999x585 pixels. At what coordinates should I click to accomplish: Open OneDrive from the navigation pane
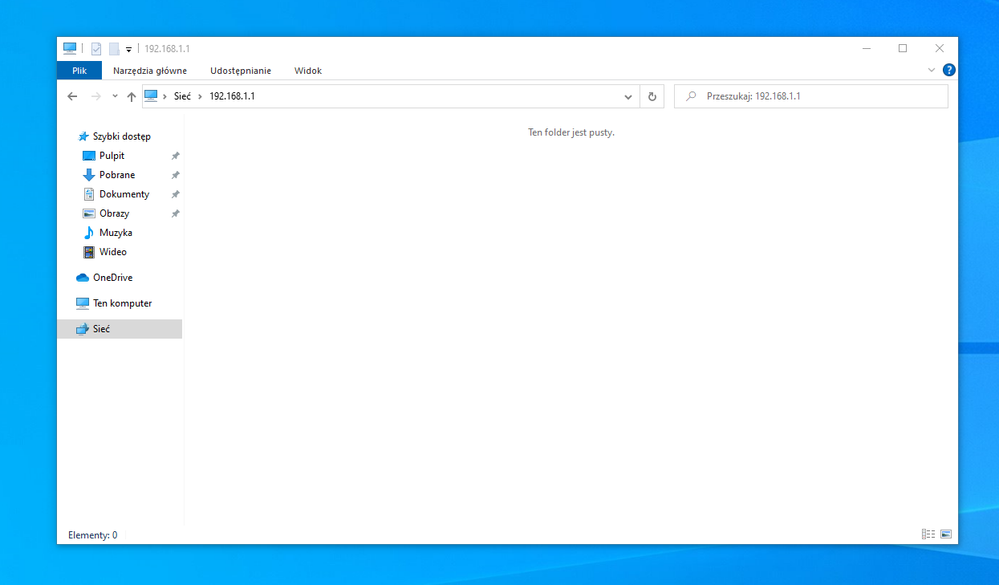114,277
